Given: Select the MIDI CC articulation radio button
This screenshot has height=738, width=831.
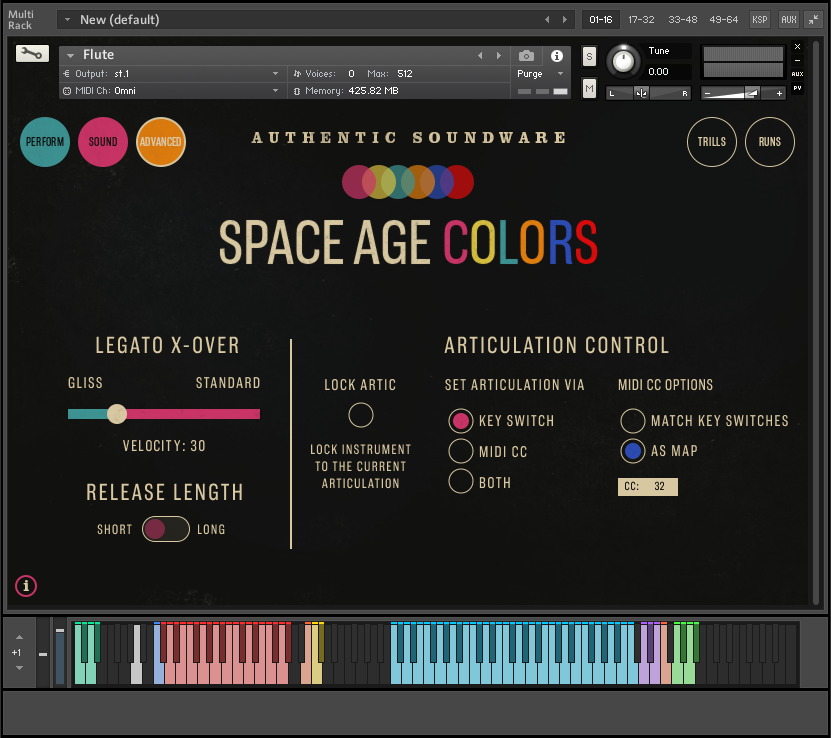Looking at the screenshot, I should (x=461, y=451).
